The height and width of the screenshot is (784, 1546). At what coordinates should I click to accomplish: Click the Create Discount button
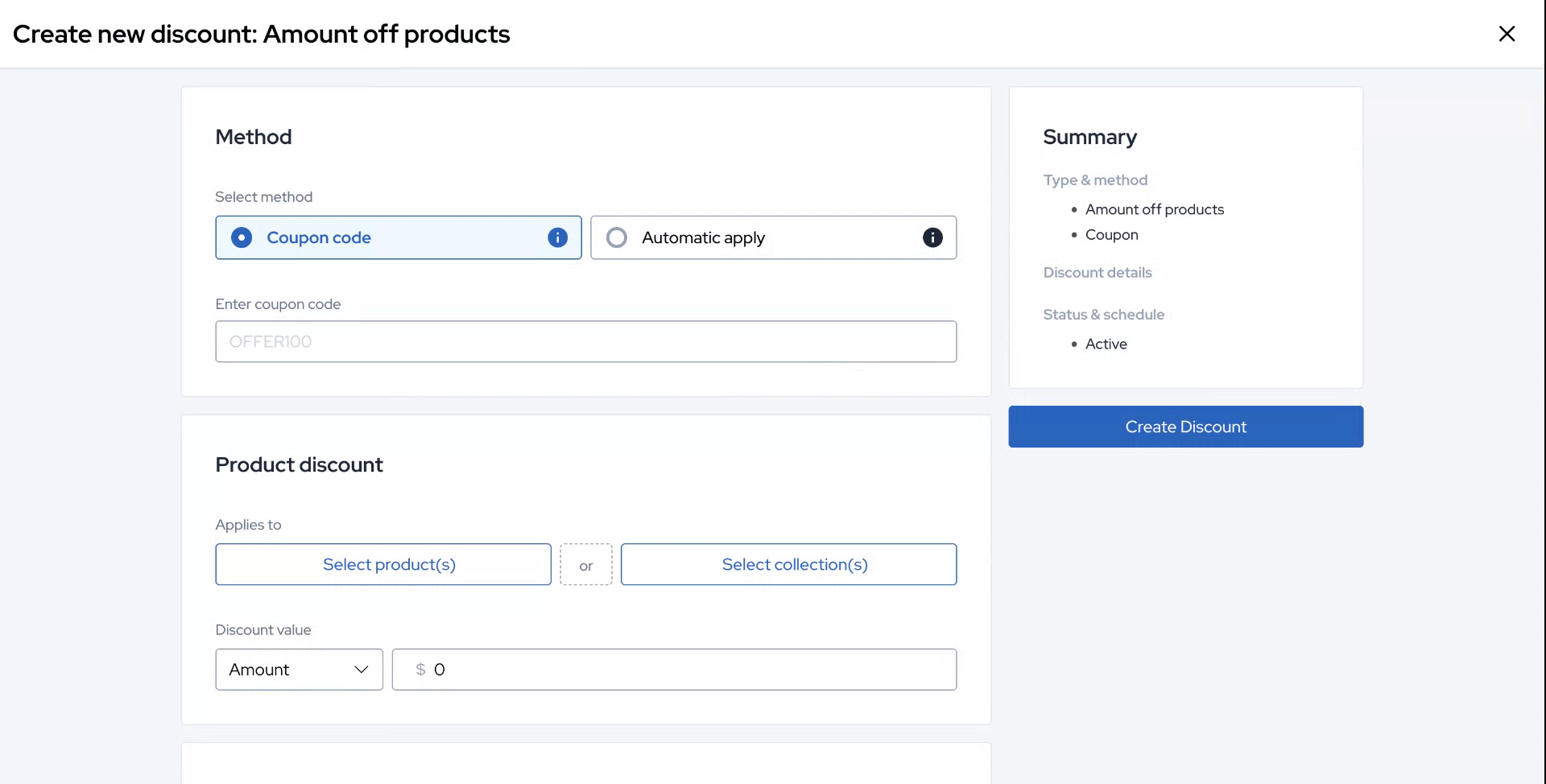1185,427
